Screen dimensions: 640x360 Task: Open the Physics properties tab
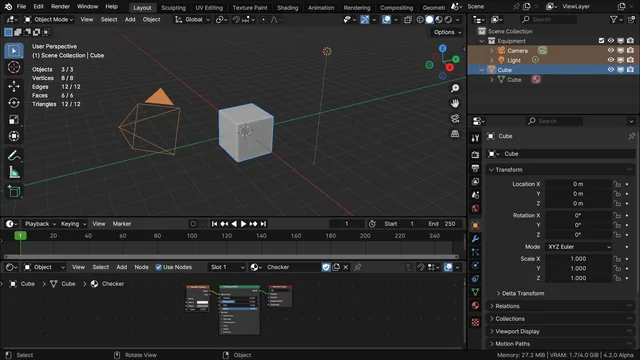pos(475,266)
